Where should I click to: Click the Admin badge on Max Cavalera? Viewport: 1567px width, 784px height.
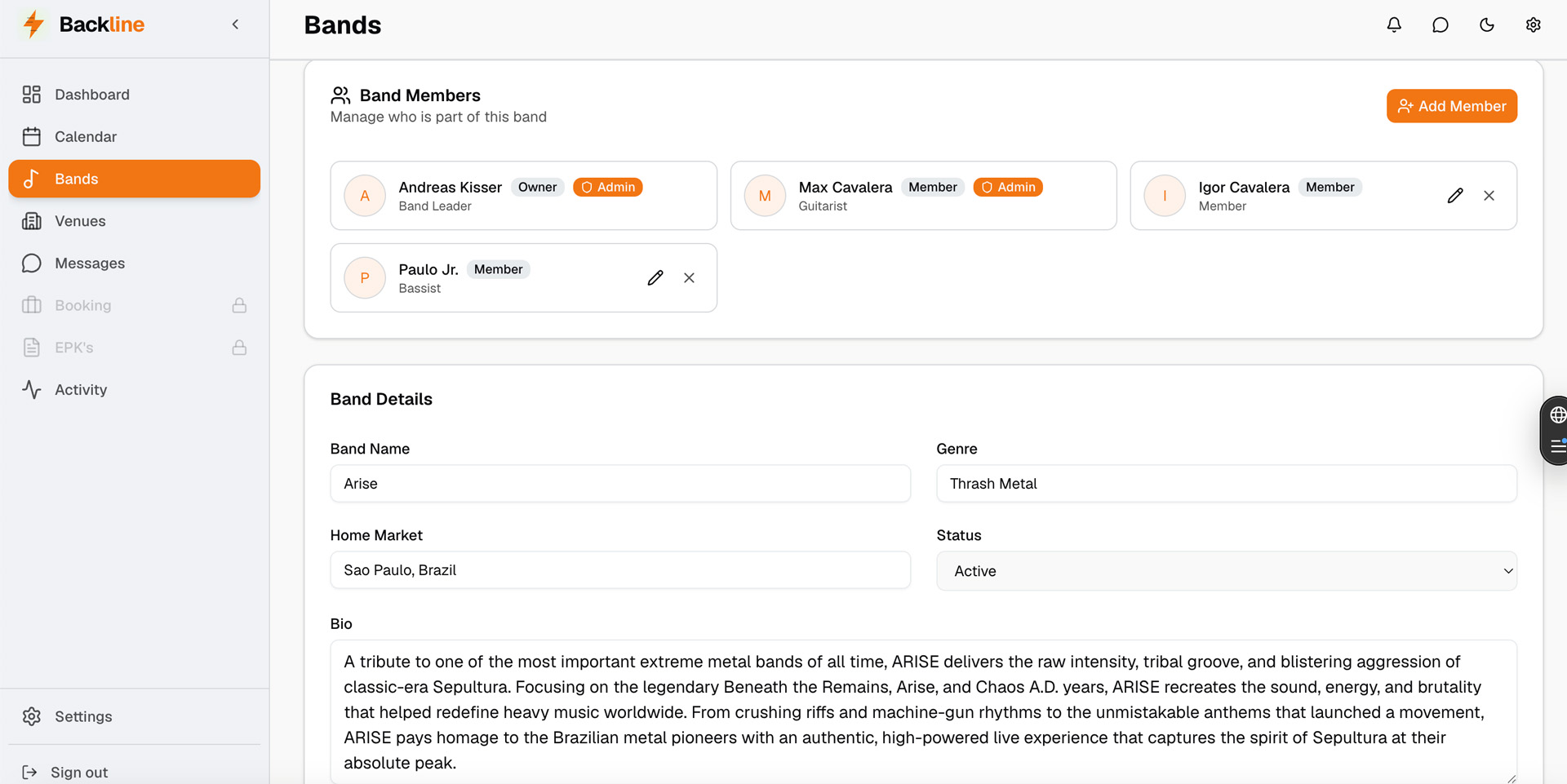tap(1008, 187)
